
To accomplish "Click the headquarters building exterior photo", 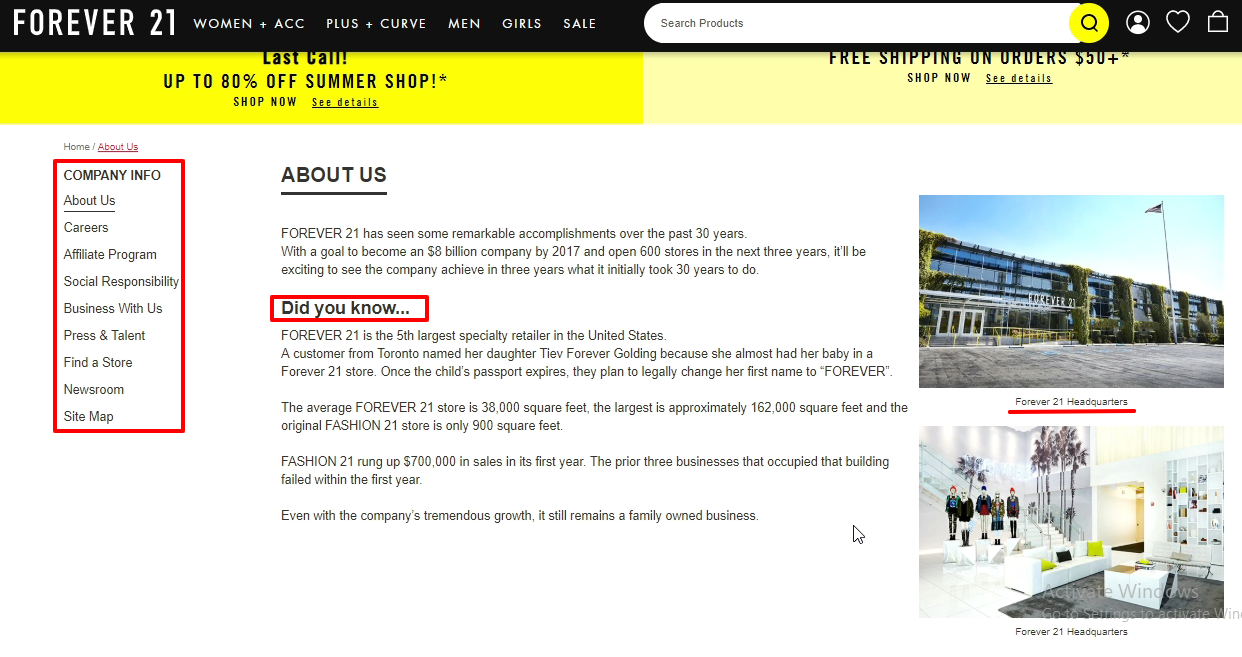I will click(x=1071, y=291).
